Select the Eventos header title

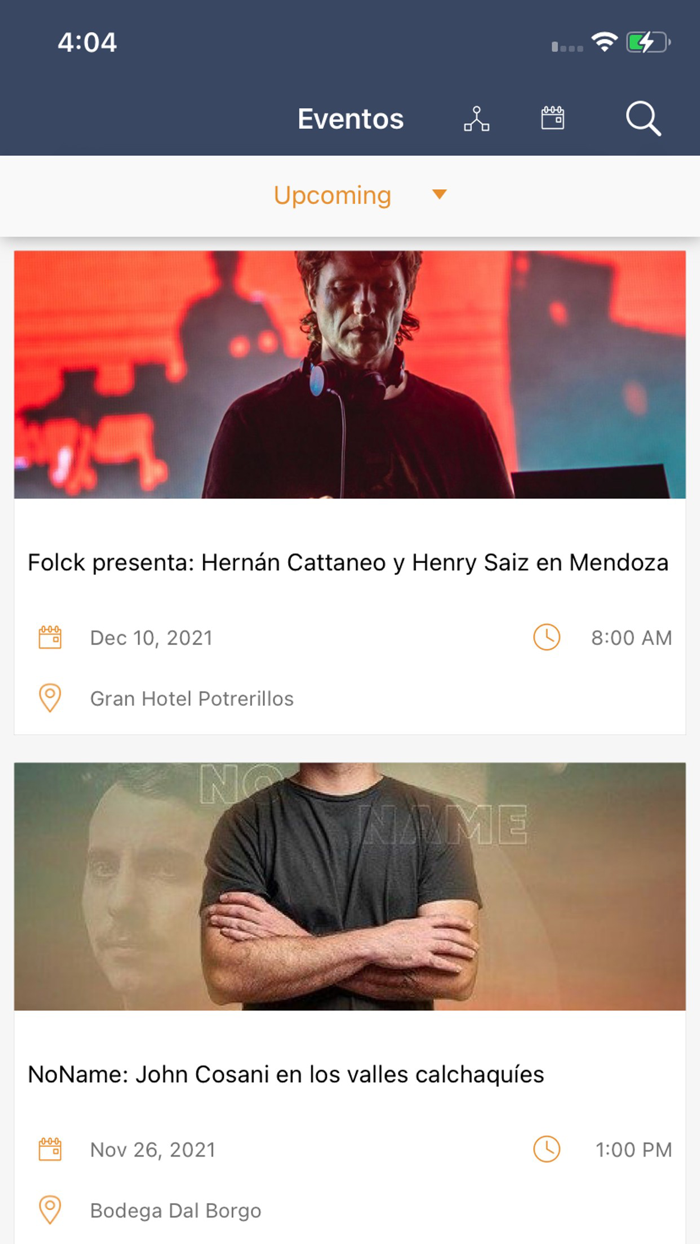[x=351, y=119]
